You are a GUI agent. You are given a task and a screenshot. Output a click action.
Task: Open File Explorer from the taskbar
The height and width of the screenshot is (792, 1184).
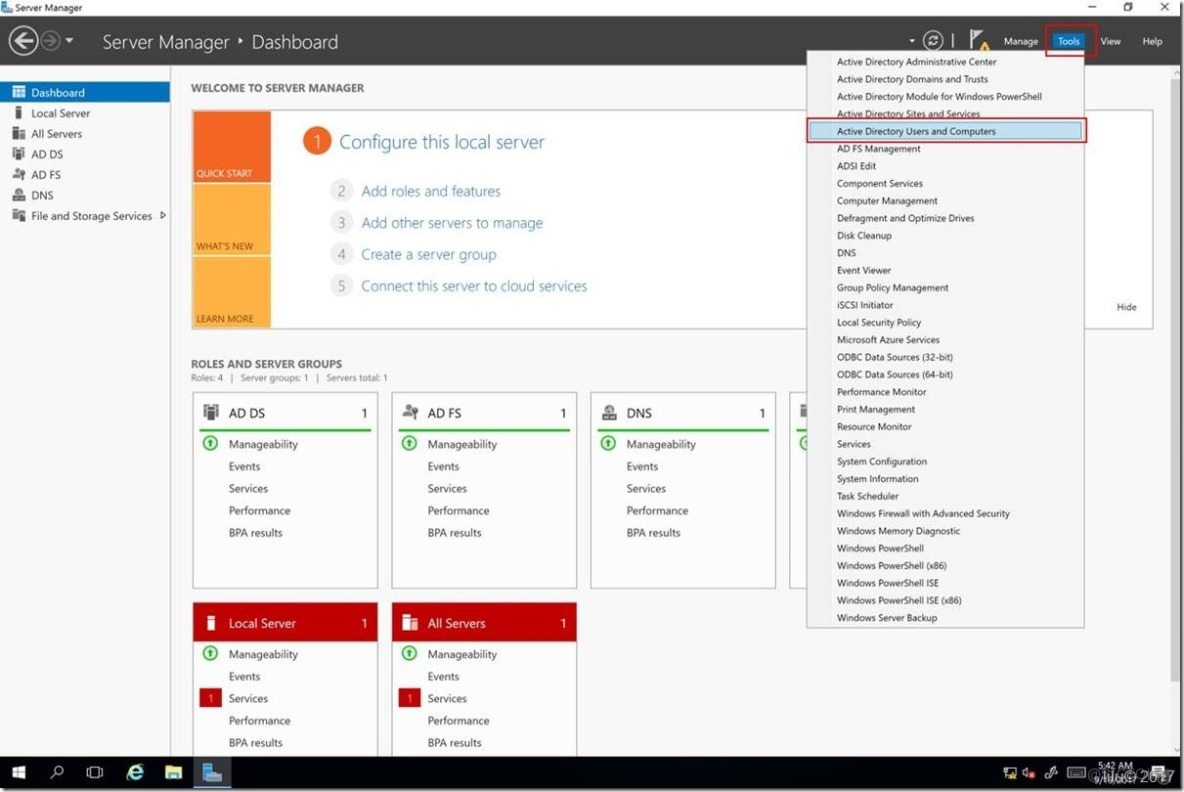pyautogui.click(x=173, y=772)
